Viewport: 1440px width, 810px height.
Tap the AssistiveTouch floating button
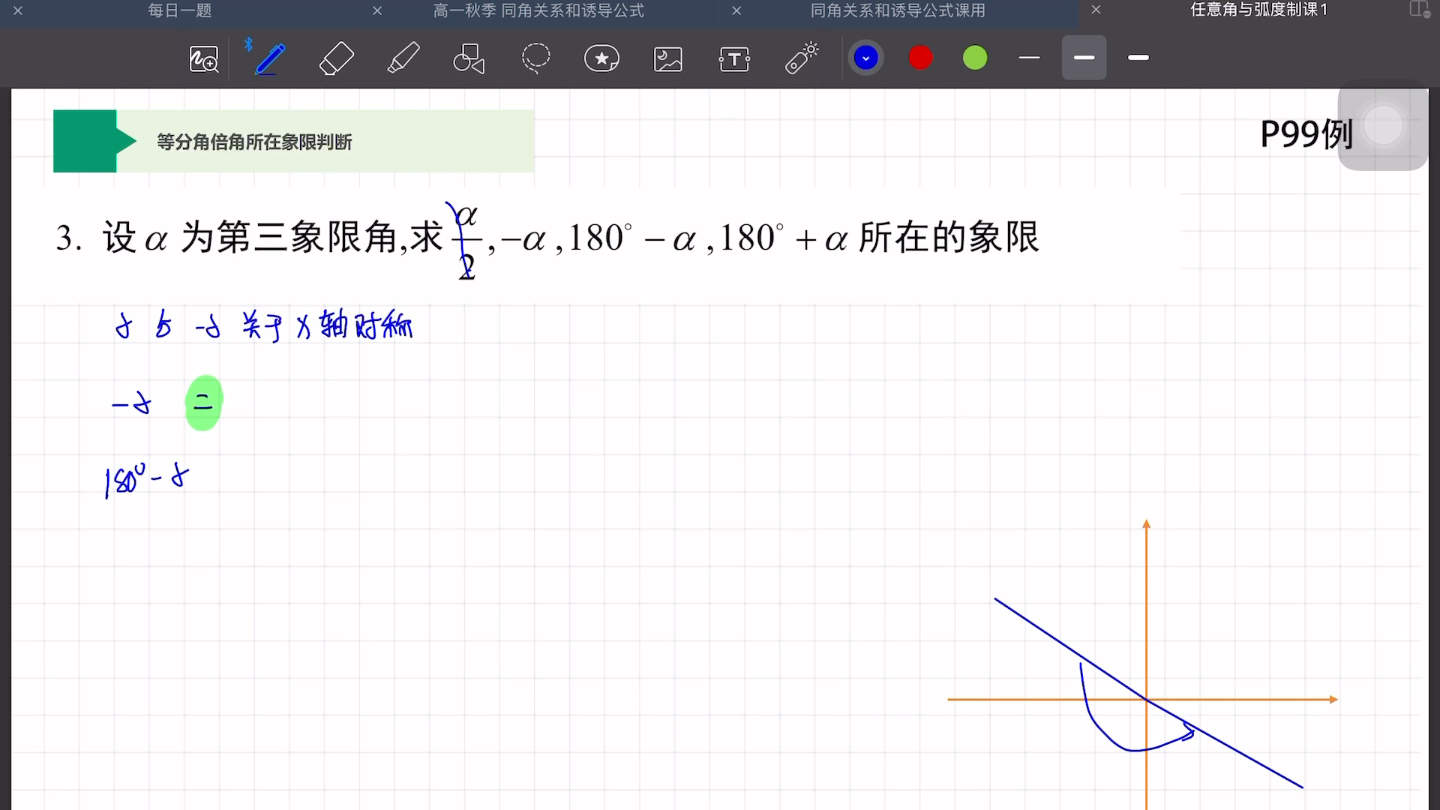1383,125
